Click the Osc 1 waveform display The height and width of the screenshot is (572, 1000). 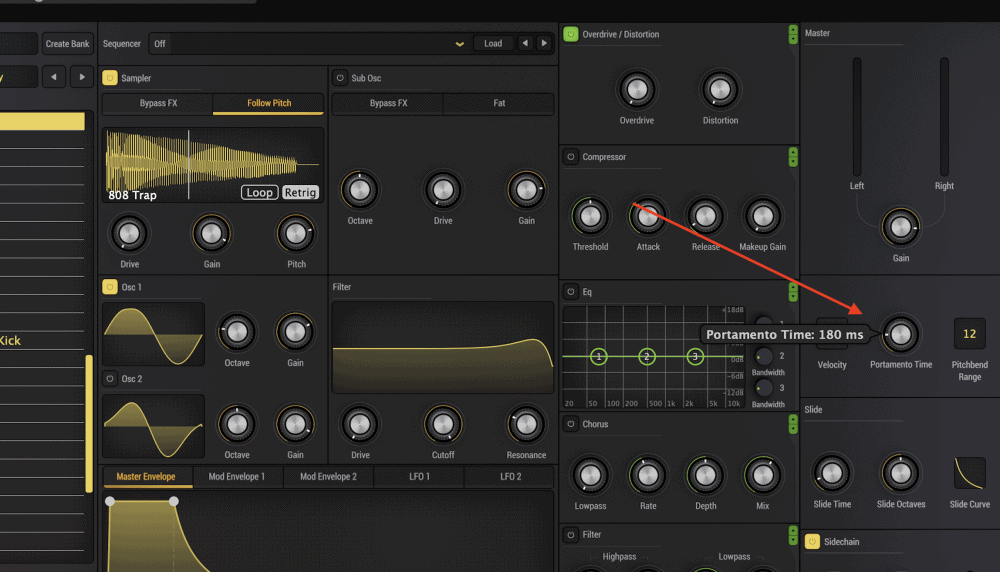coord(154,334)
